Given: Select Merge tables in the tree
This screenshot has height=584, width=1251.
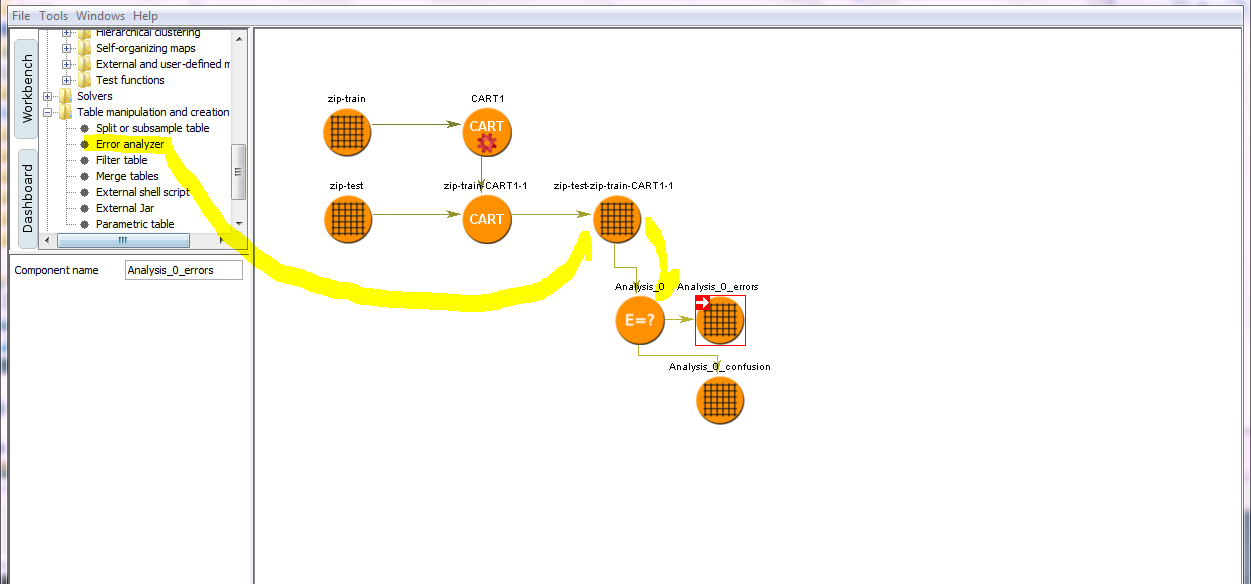Looking at the screenshot, I should coord(127,176).
